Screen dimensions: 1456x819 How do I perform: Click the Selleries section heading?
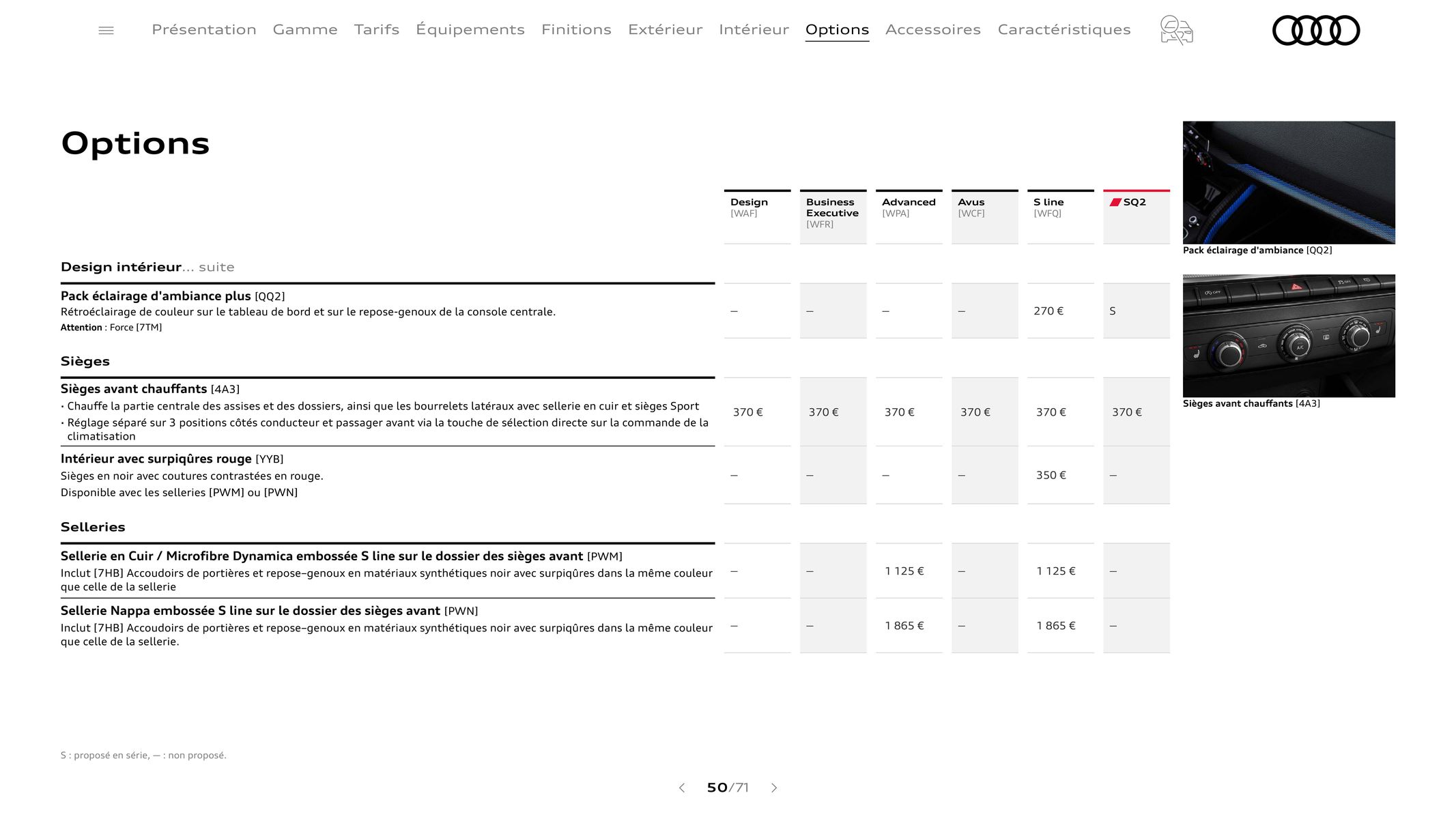(93, 527)
